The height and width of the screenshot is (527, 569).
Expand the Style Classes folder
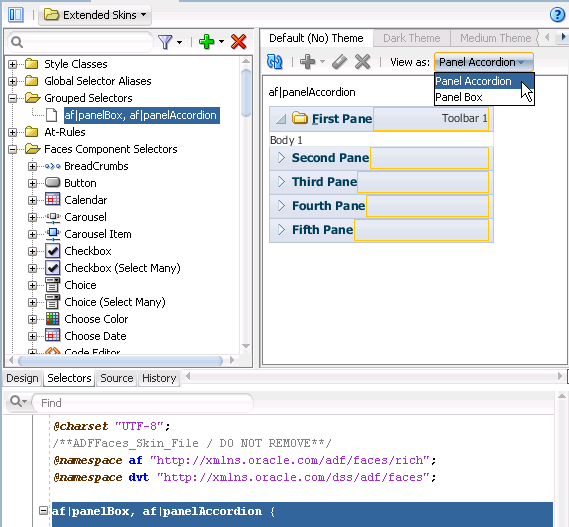(x=12, y=64)
